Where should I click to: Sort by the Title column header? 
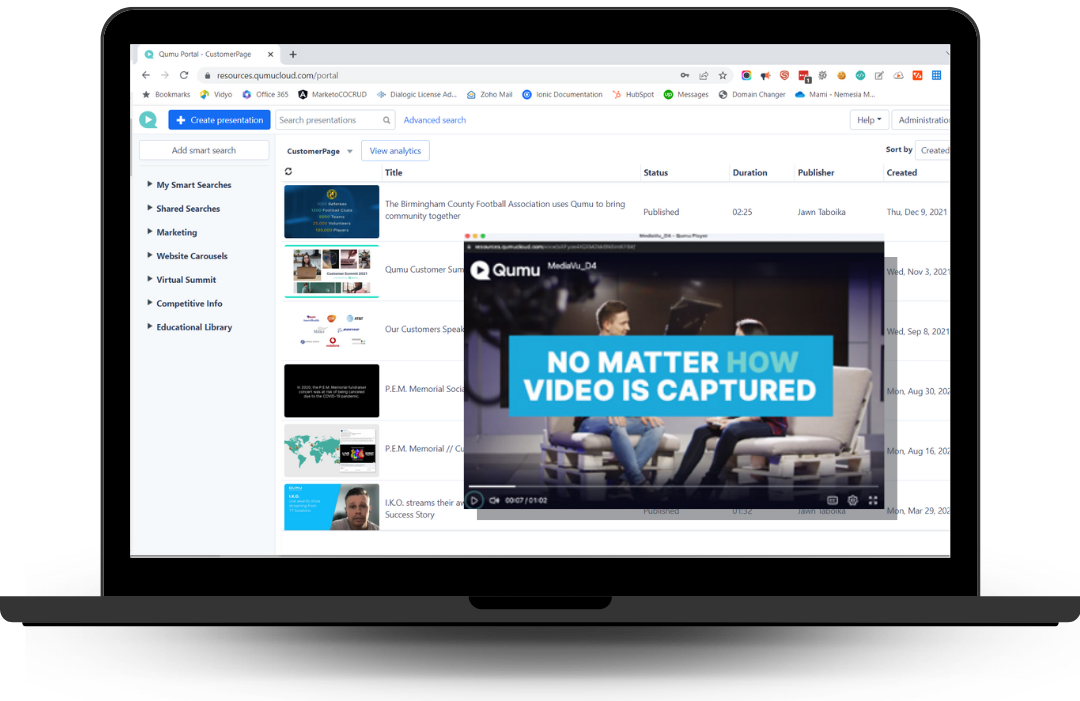pos(394,173)
